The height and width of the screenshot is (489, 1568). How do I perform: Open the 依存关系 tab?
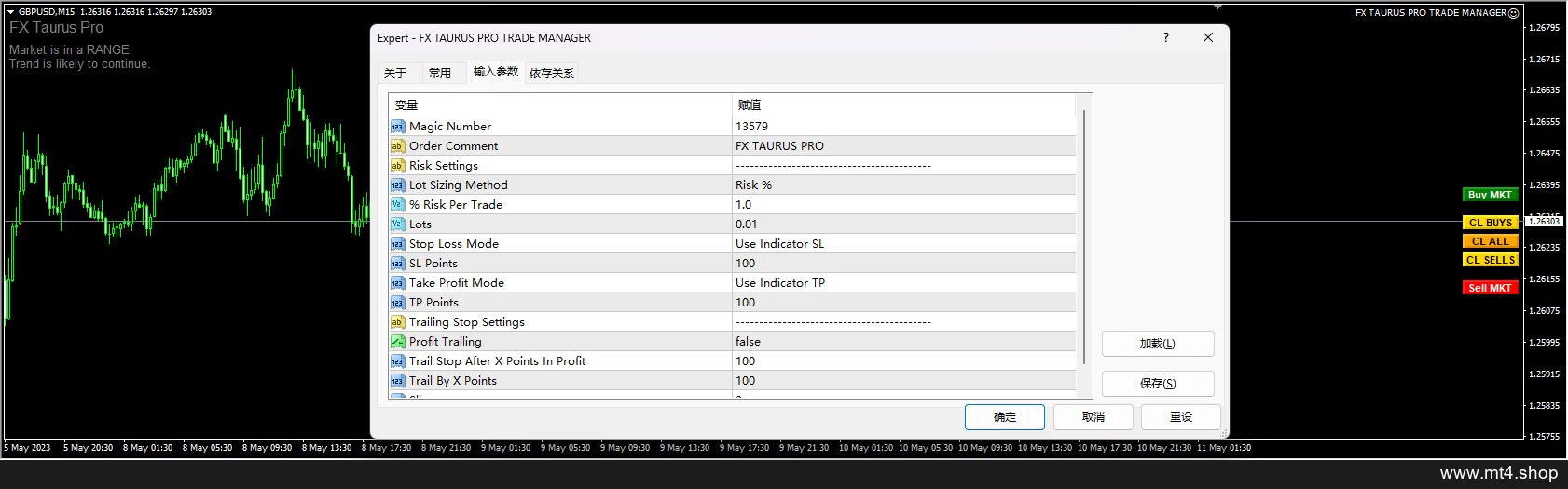point(552,73)
